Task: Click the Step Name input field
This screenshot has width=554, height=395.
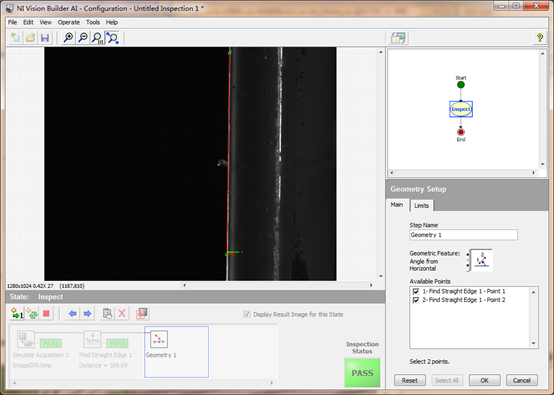Action: tap(463, 235)
